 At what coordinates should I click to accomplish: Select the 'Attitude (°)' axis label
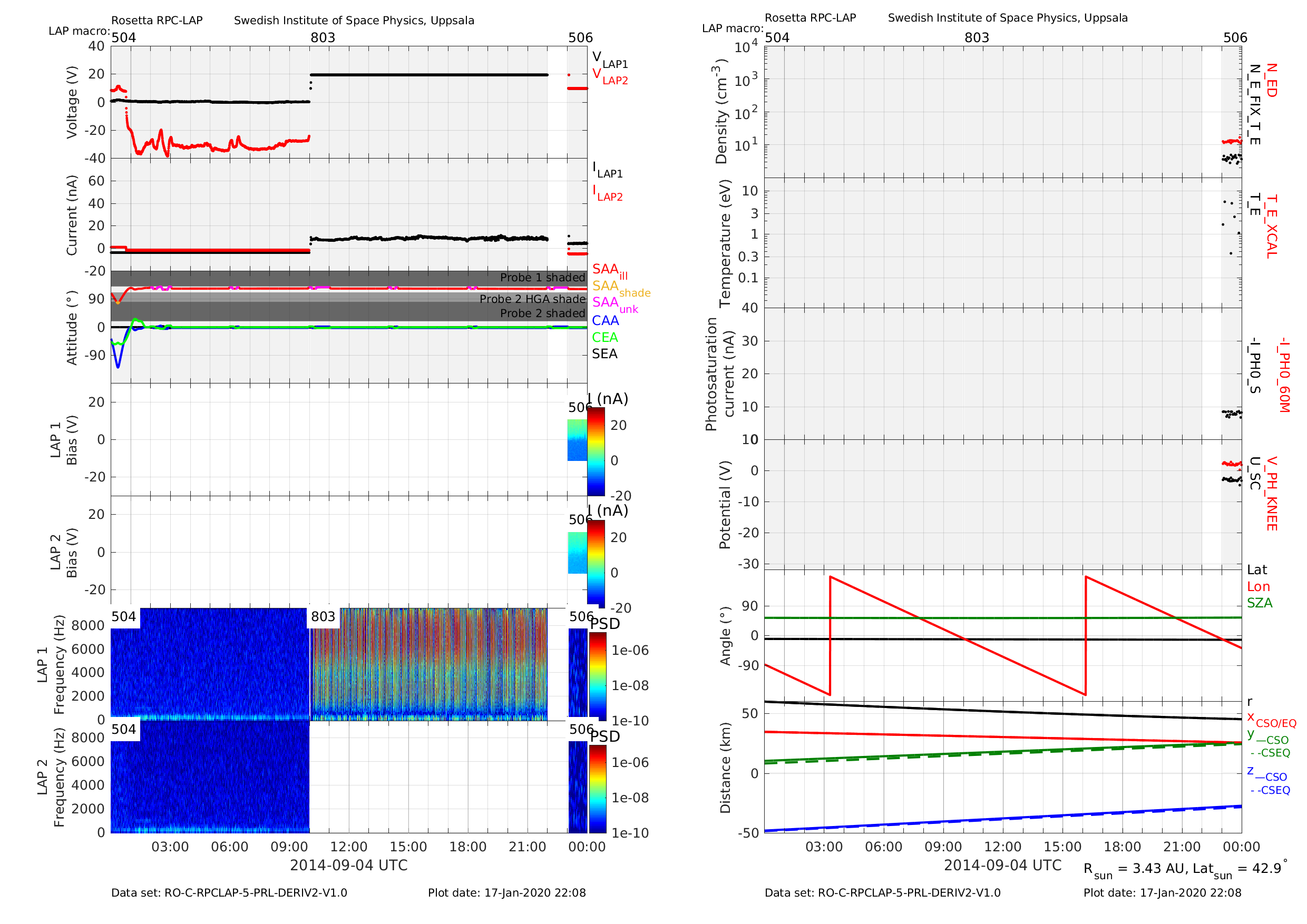(72, 328)
